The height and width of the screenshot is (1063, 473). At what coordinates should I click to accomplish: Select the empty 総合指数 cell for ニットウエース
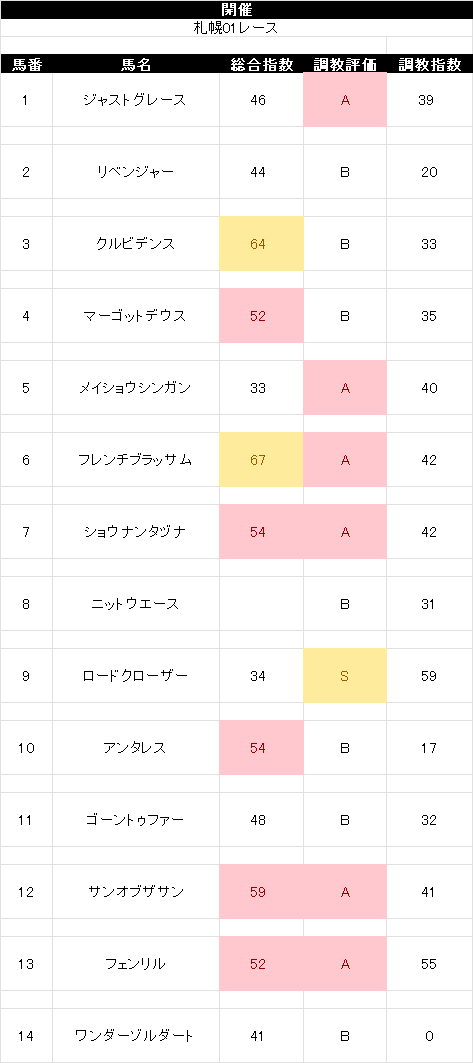click(x=262, y=604)
